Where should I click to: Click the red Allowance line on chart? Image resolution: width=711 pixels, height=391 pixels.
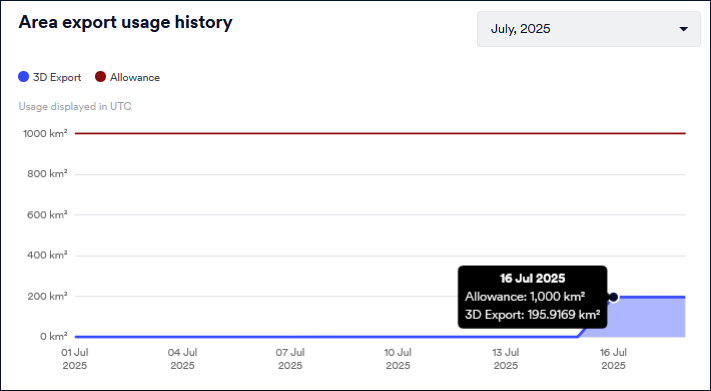(x=380, y=133)
